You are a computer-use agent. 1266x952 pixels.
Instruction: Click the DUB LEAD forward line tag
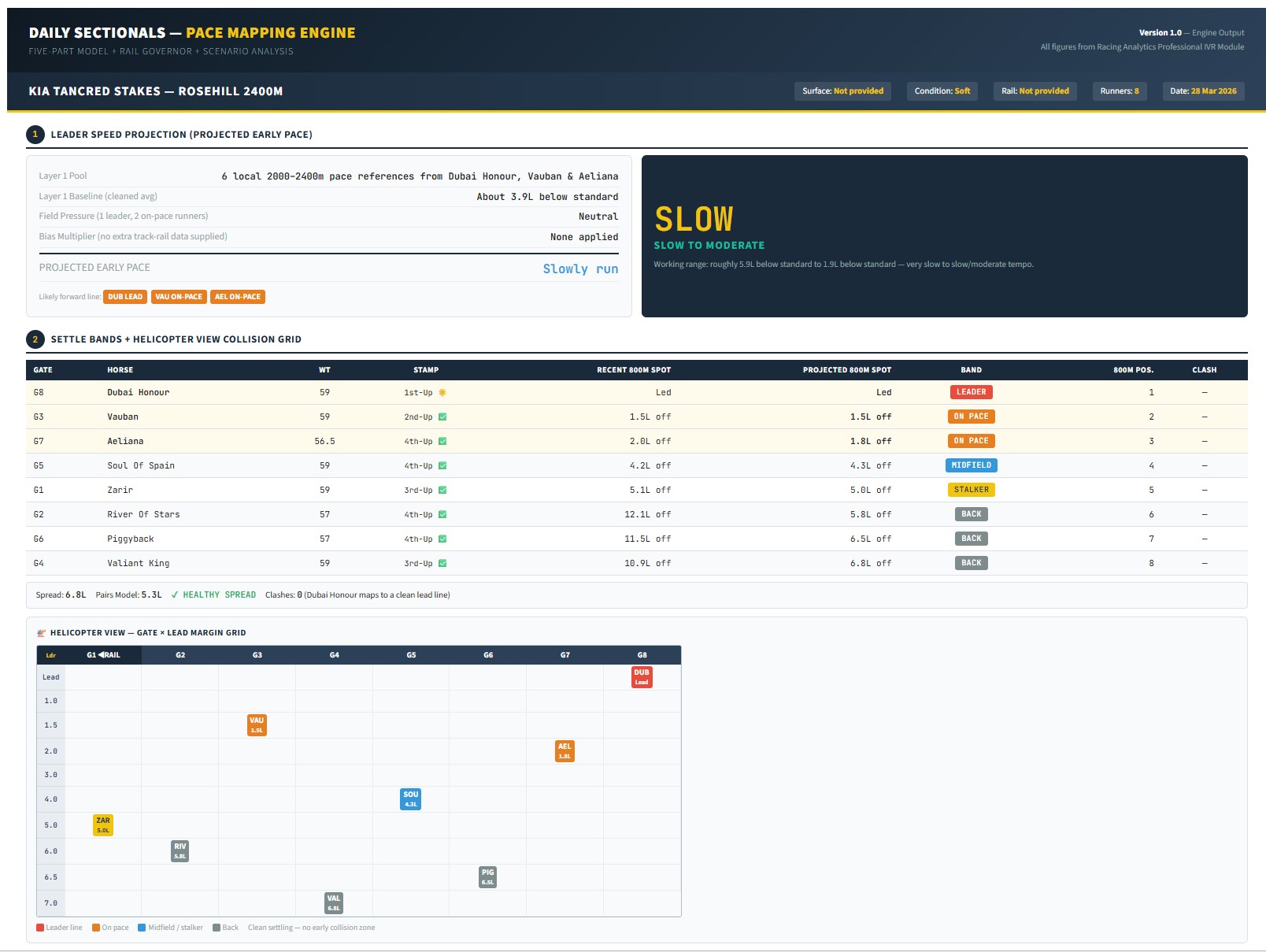pos(125,297)
